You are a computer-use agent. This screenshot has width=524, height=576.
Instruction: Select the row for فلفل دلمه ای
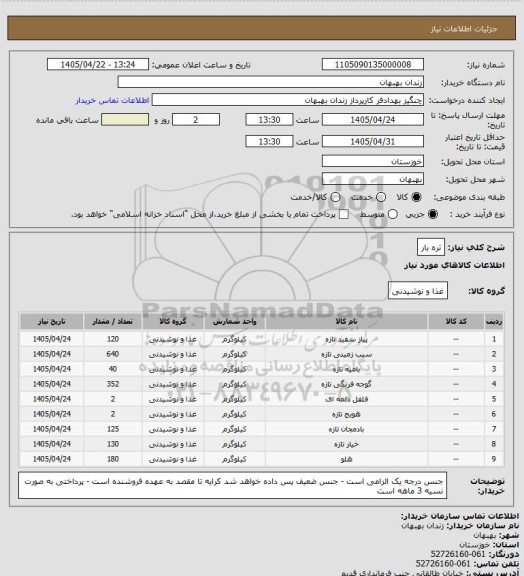coord(262,399)
